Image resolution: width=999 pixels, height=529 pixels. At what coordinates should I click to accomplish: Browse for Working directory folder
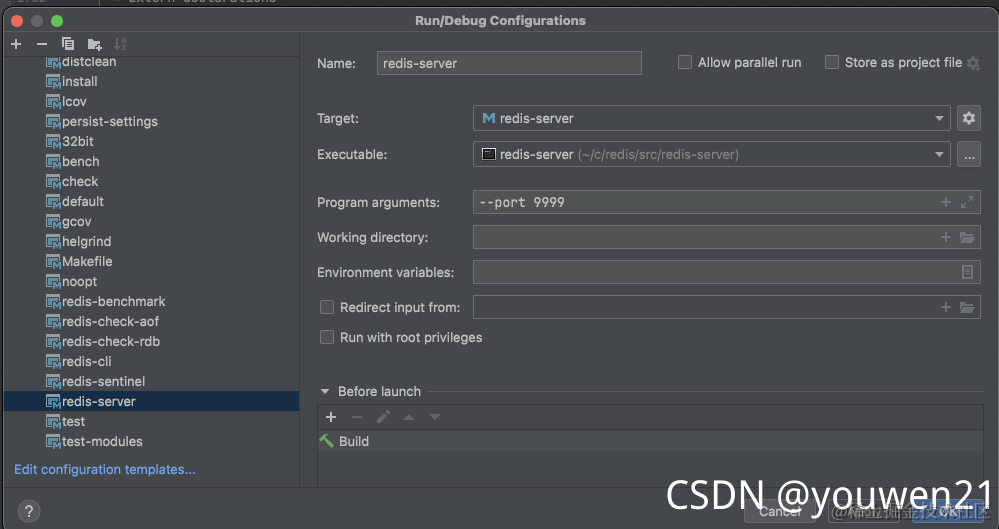(x=967, y=237)
